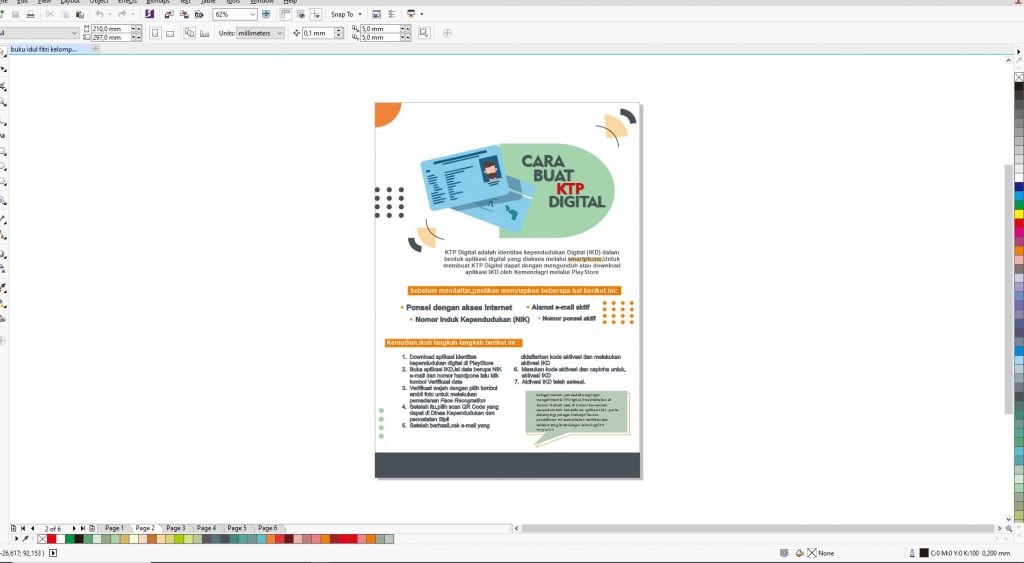Select the Text tool in toolbox

click(x=3, y=201)
